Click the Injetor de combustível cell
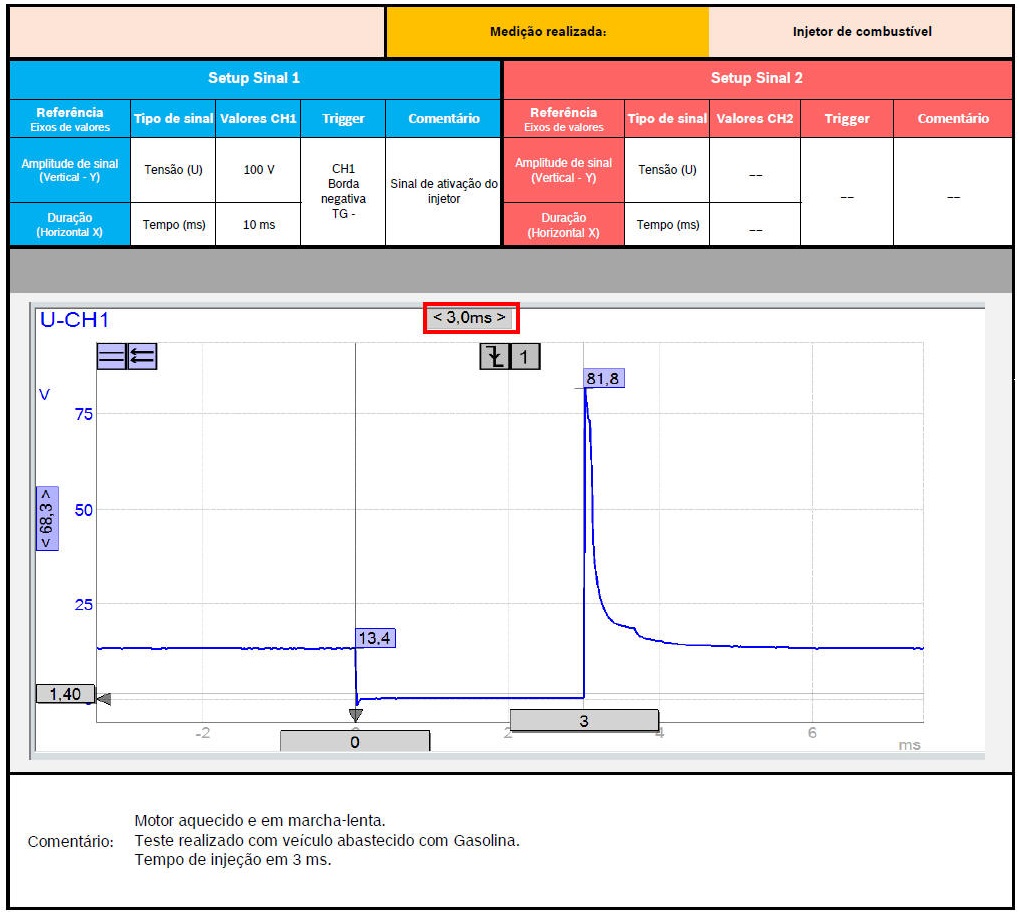 click(x=861, y=32)
